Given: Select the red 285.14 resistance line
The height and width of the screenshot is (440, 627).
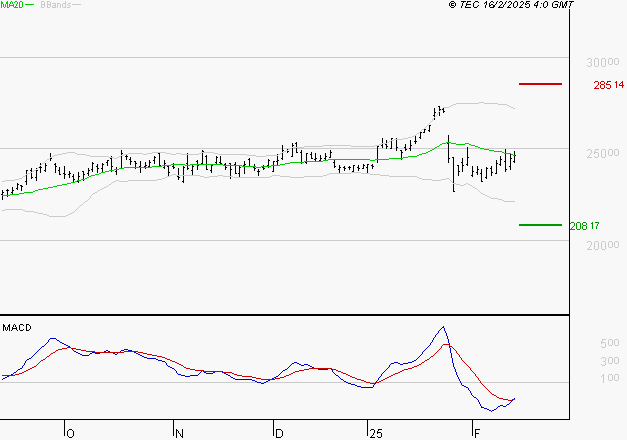Looking at the screenshot, I should pyautogui.click(x=540, y=84).
